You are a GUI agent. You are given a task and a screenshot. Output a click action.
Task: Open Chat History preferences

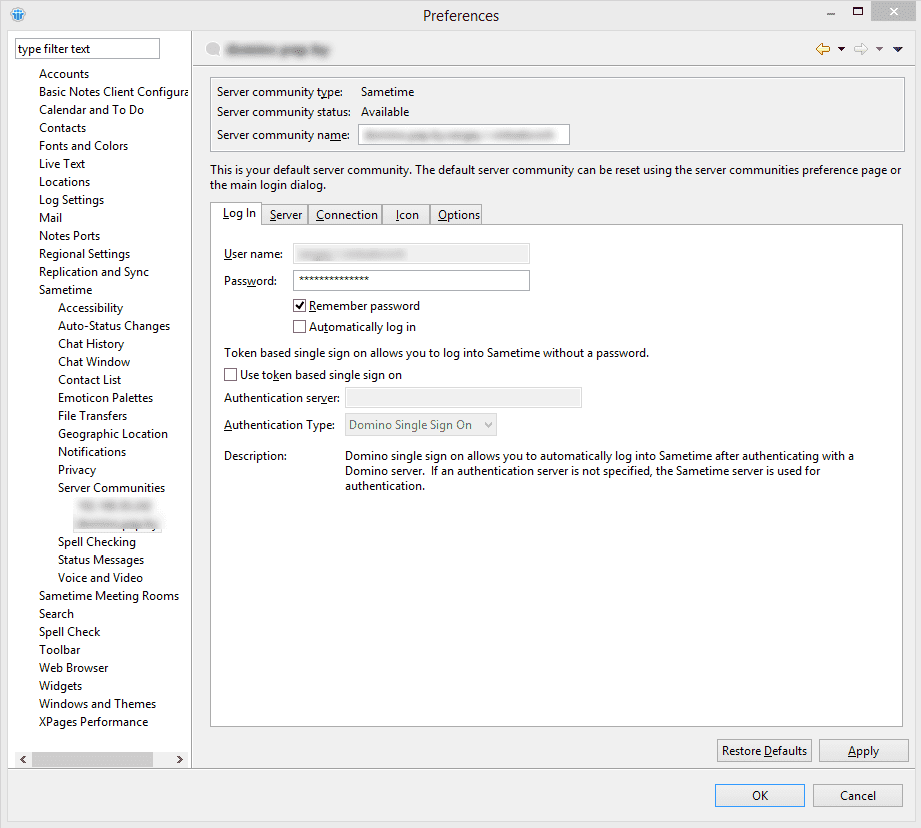[x=90, y=344]
